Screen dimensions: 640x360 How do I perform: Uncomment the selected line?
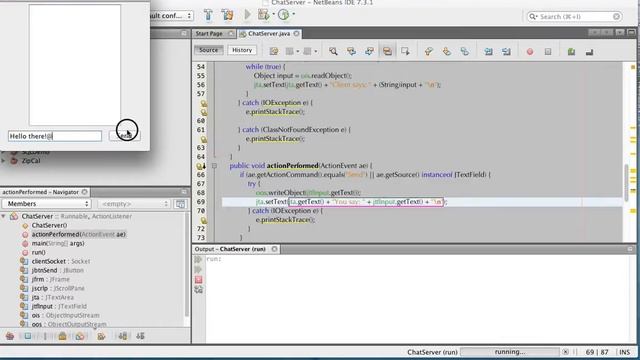[589, 51]
